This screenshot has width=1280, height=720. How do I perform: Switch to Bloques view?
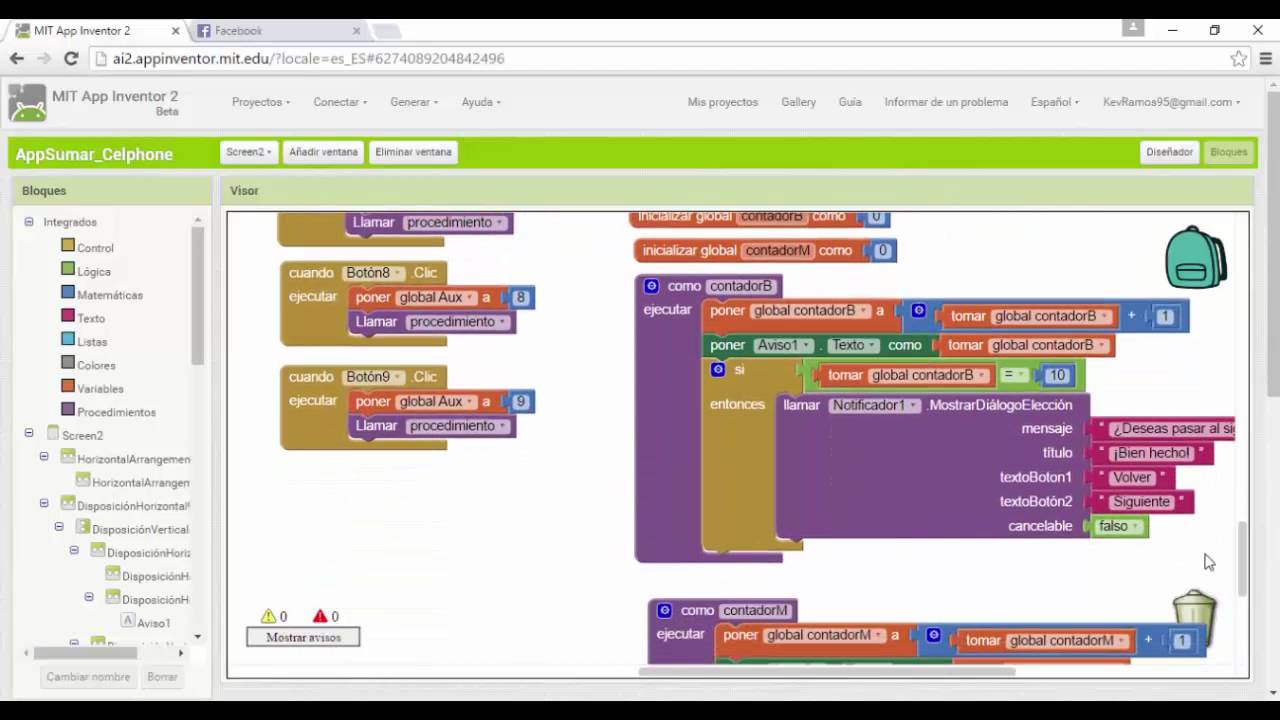(1229, 152)
